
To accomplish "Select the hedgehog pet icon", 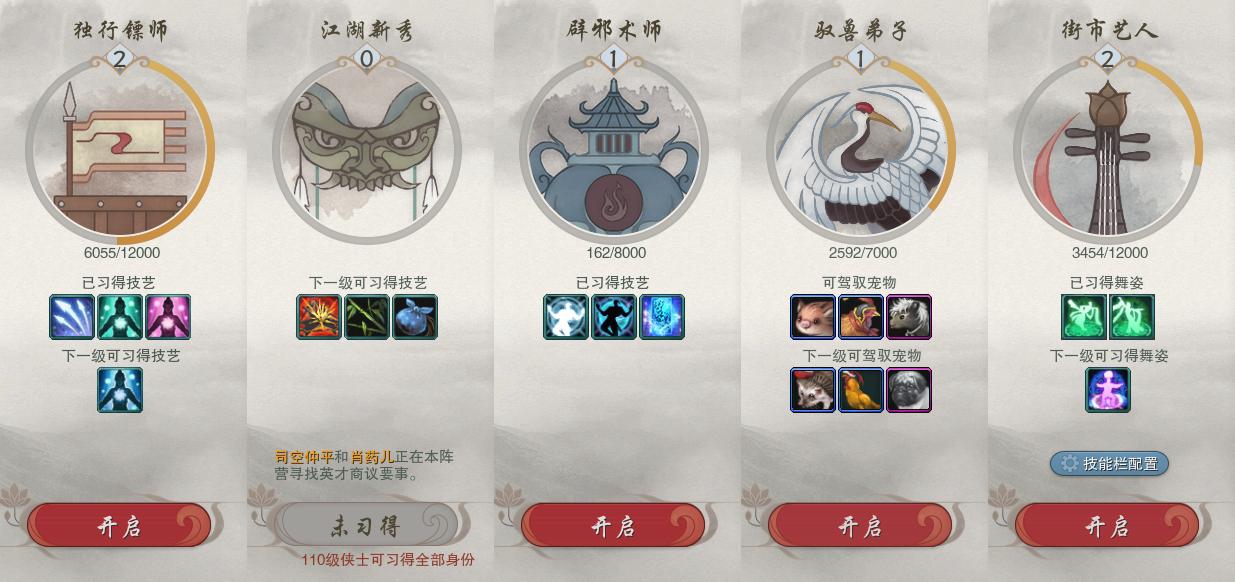I will 813,390.
